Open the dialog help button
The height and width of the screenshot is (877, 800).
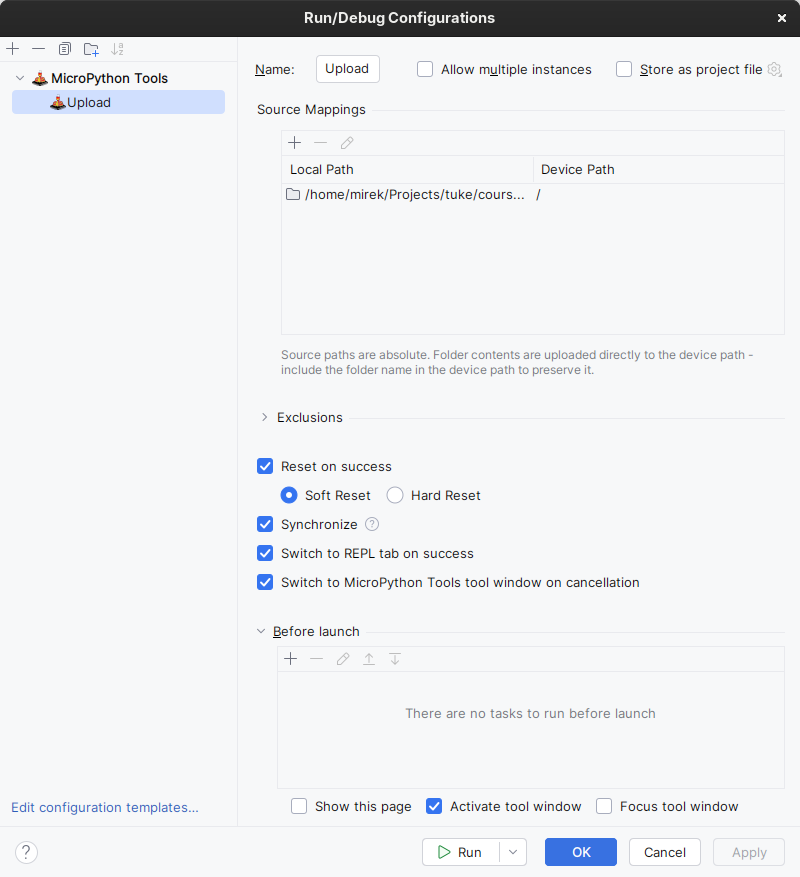pyautogui.click(x=26, y=852)
